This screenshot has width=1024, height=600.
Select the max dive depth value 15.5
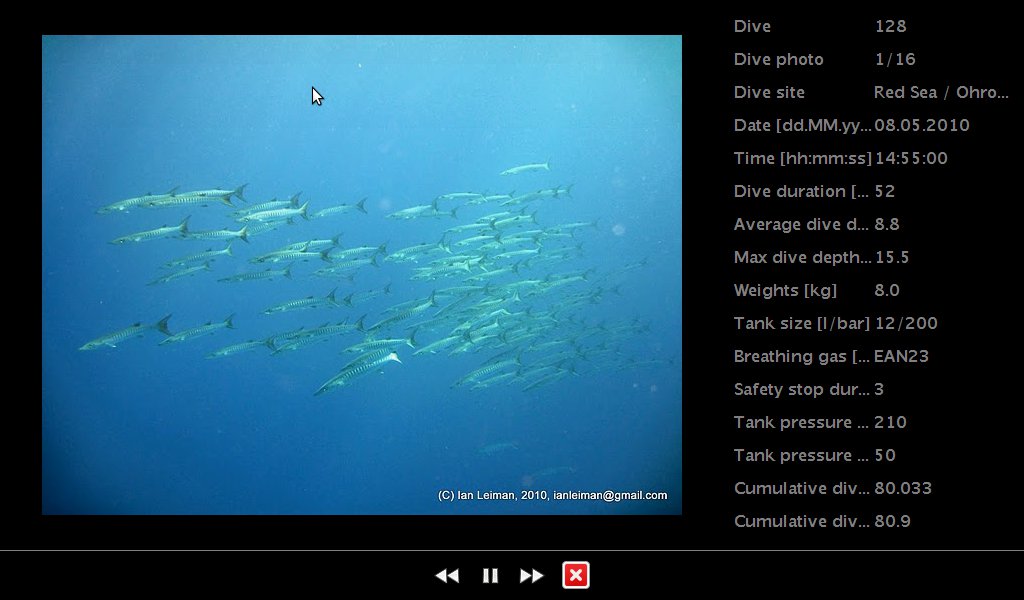(891, 257)
